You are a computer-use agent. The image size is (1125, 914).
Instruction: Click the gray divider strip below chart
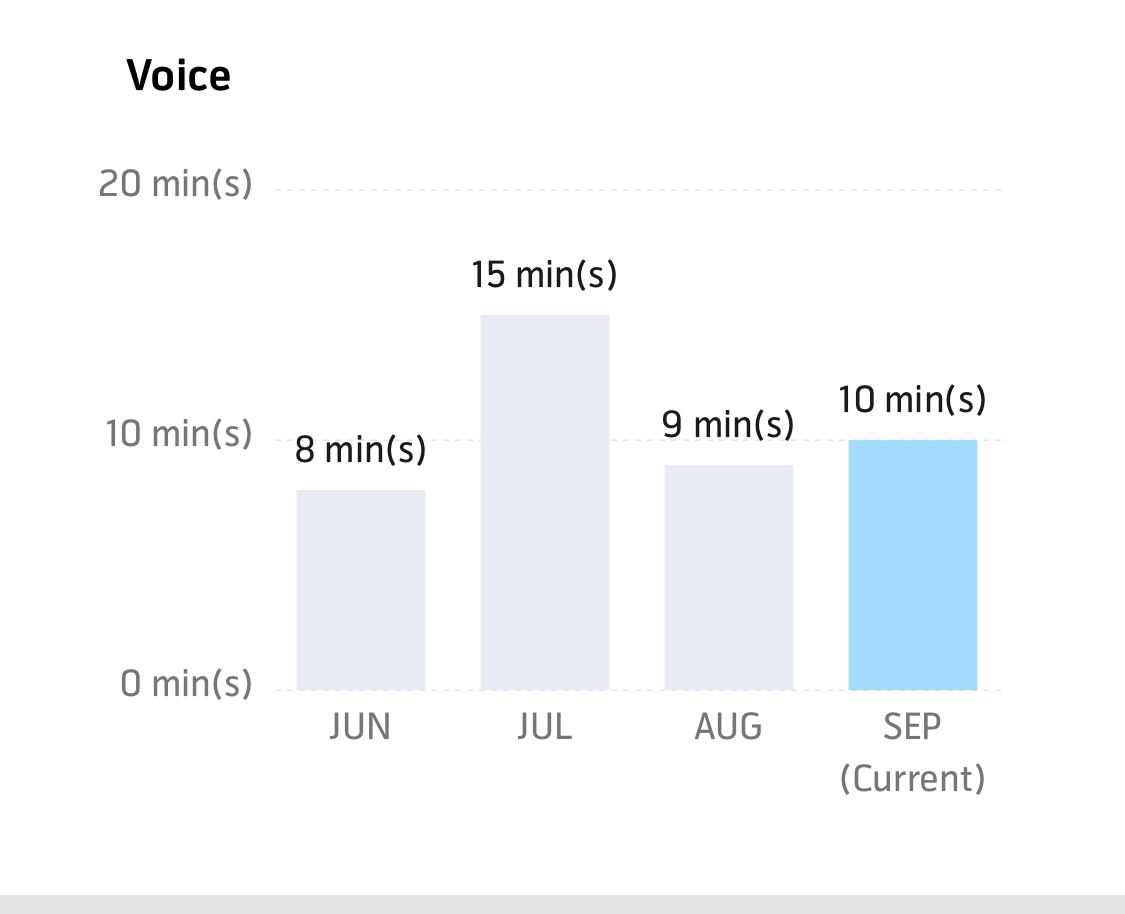pyautogui.click(x=562, y=904)
